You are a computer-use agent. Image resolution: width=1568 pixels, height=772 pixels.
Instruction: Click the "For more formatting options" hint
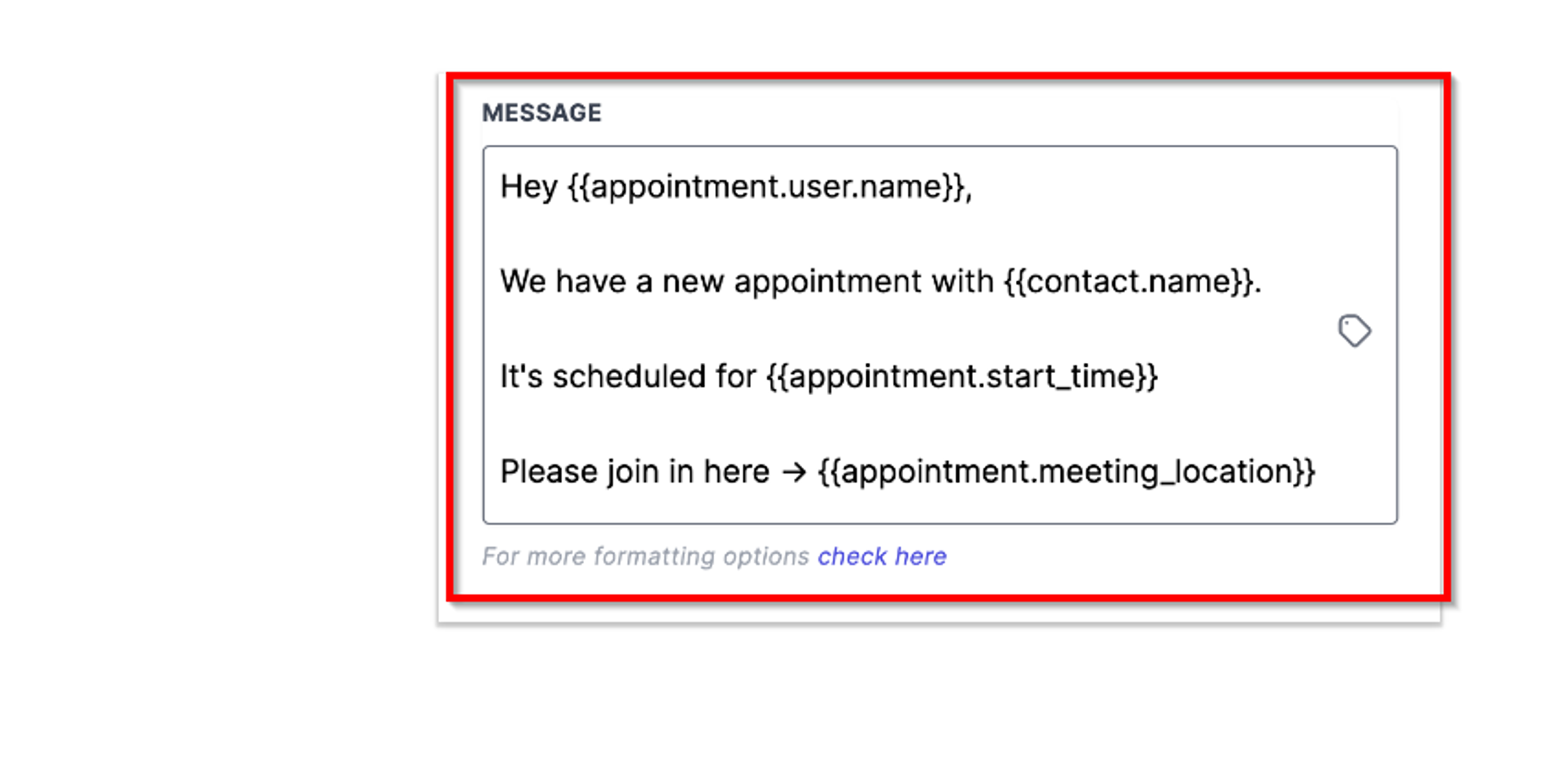(645, 556)
